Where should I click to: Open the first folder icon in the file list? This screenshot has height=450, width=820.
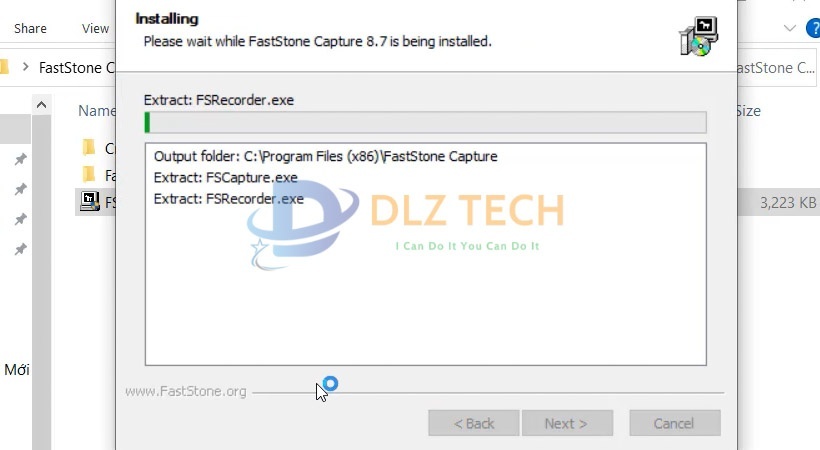coord(89,148)
